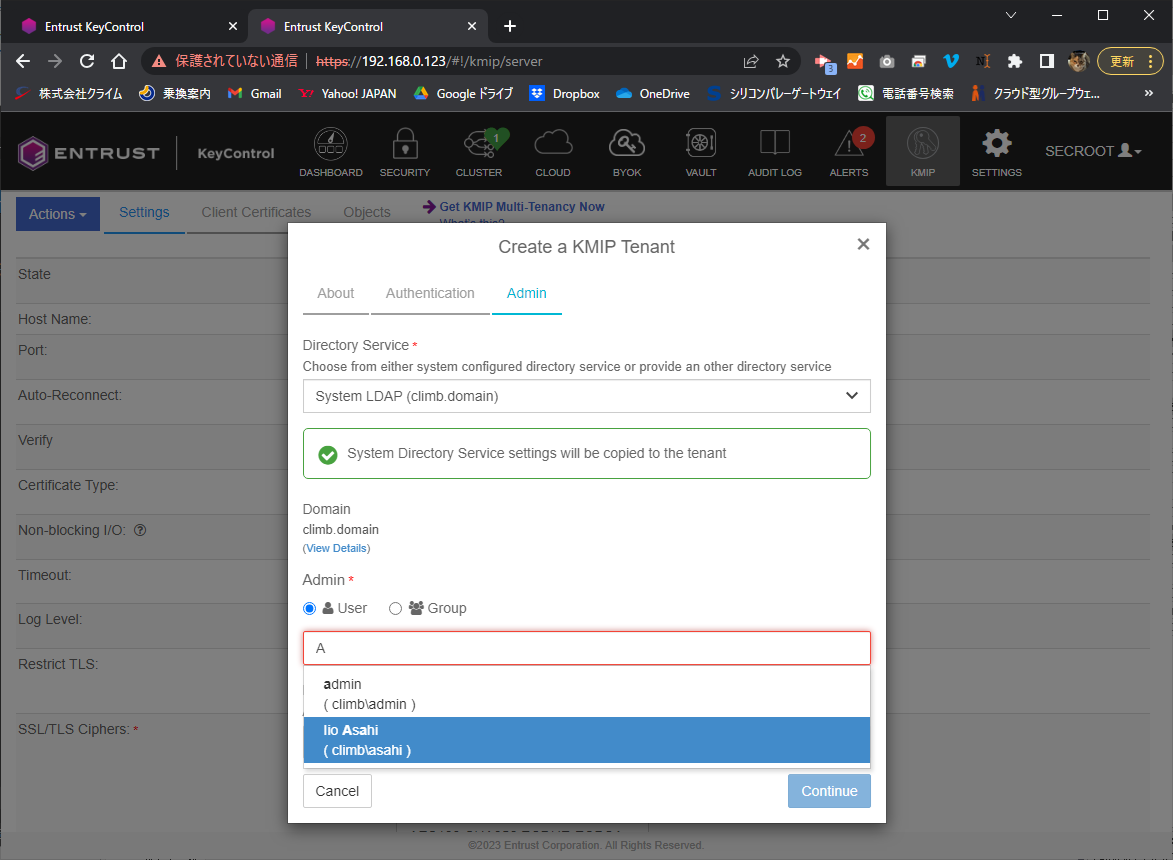Open the Yahoo! JAPAN bookmark

(347, 93)
